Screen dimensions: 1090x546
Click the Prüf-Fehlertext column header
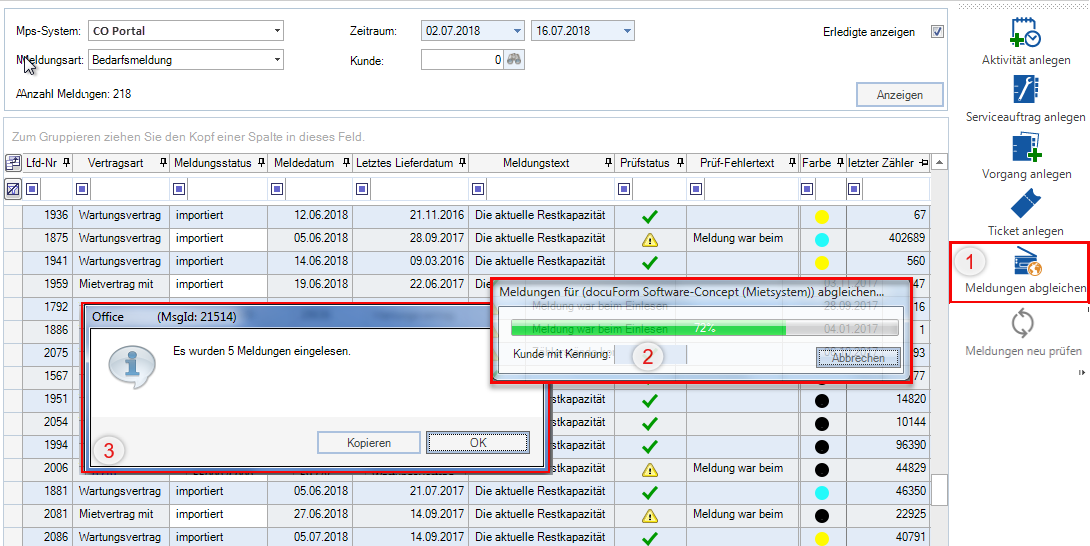pos(738,163)
